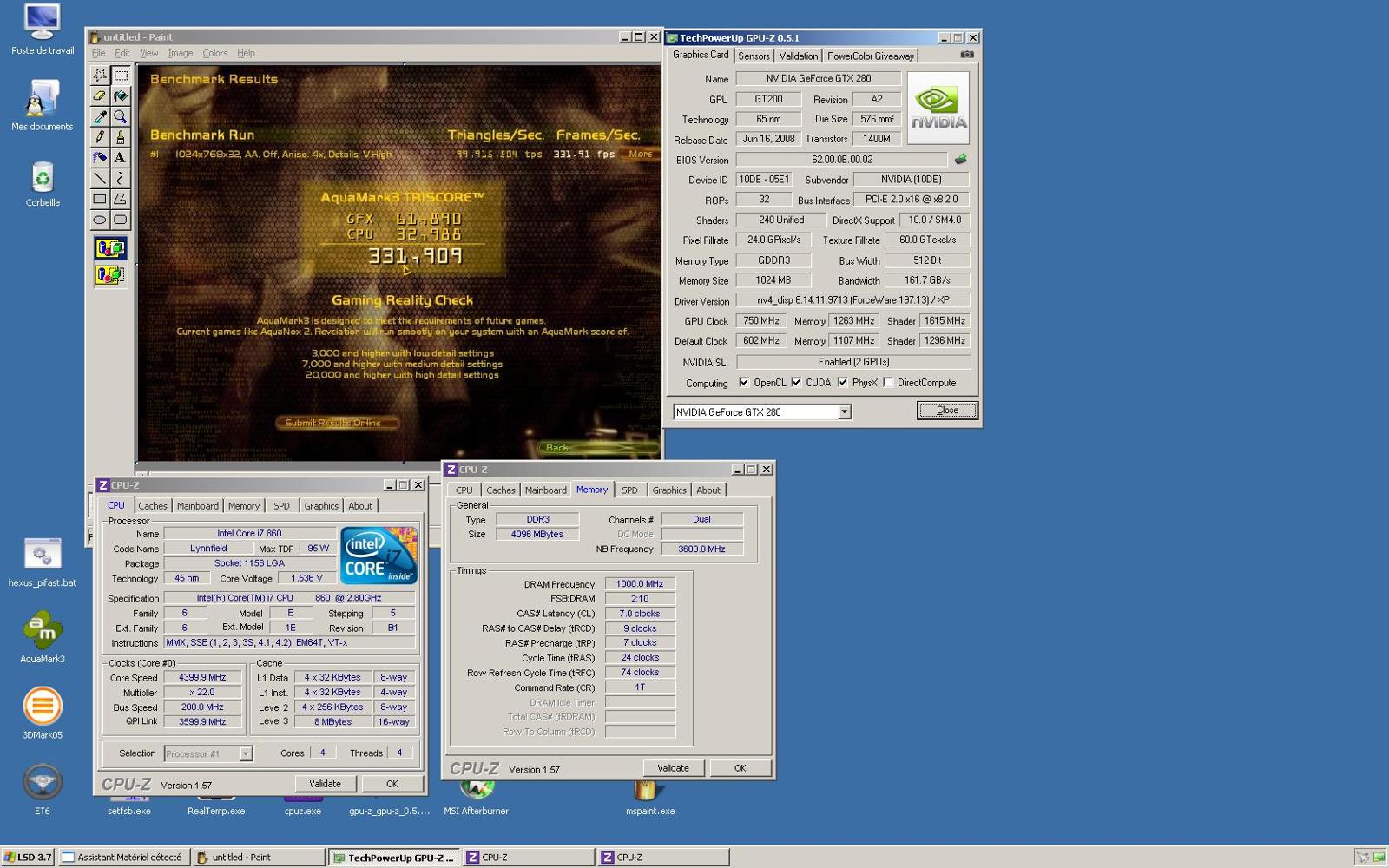
Task: Open the PowerColor Giveaway tab
Action: [870, 56]
